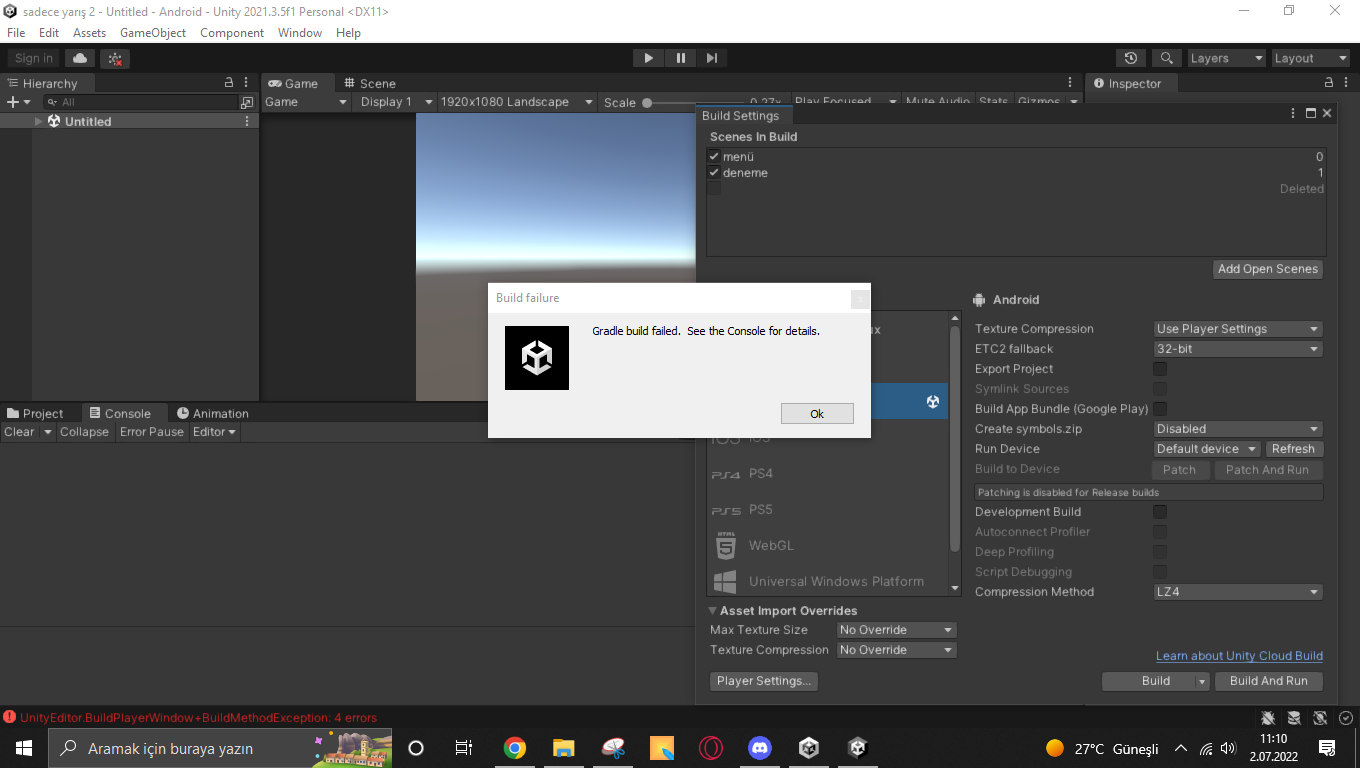Open the Compression Method LZ4 dropdown
The height and width of the screenshot is (768, 1360).
[1238, 592]
